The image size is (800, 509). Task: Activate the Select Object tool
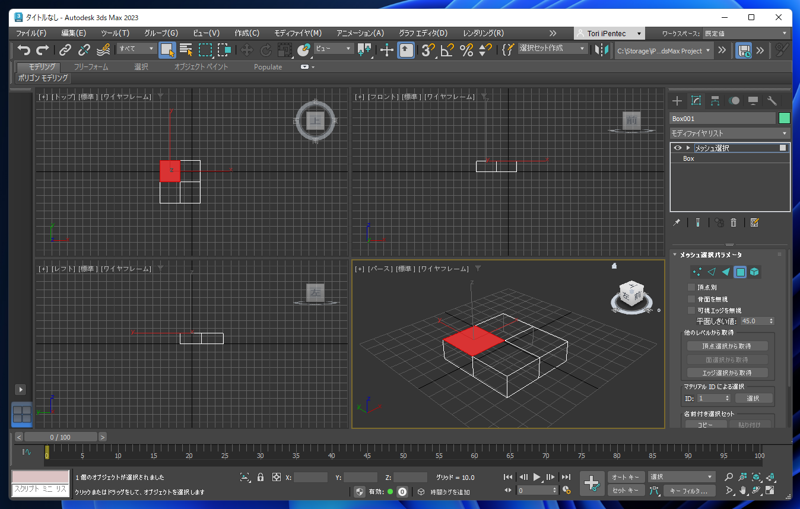(167, 50)
